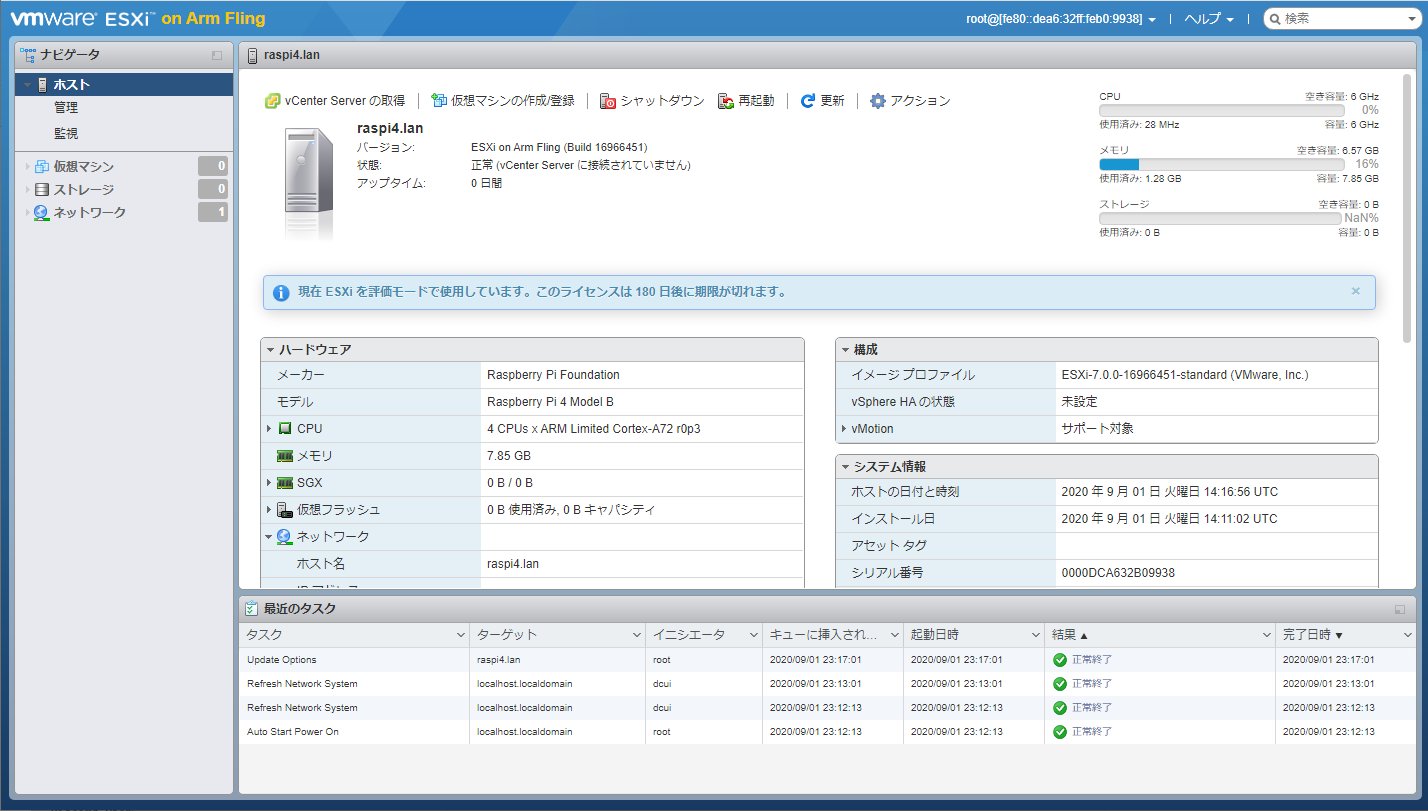The image size is (1428, 811).
Task: Click the actions (アクション) button
Action: click(910, 101)
